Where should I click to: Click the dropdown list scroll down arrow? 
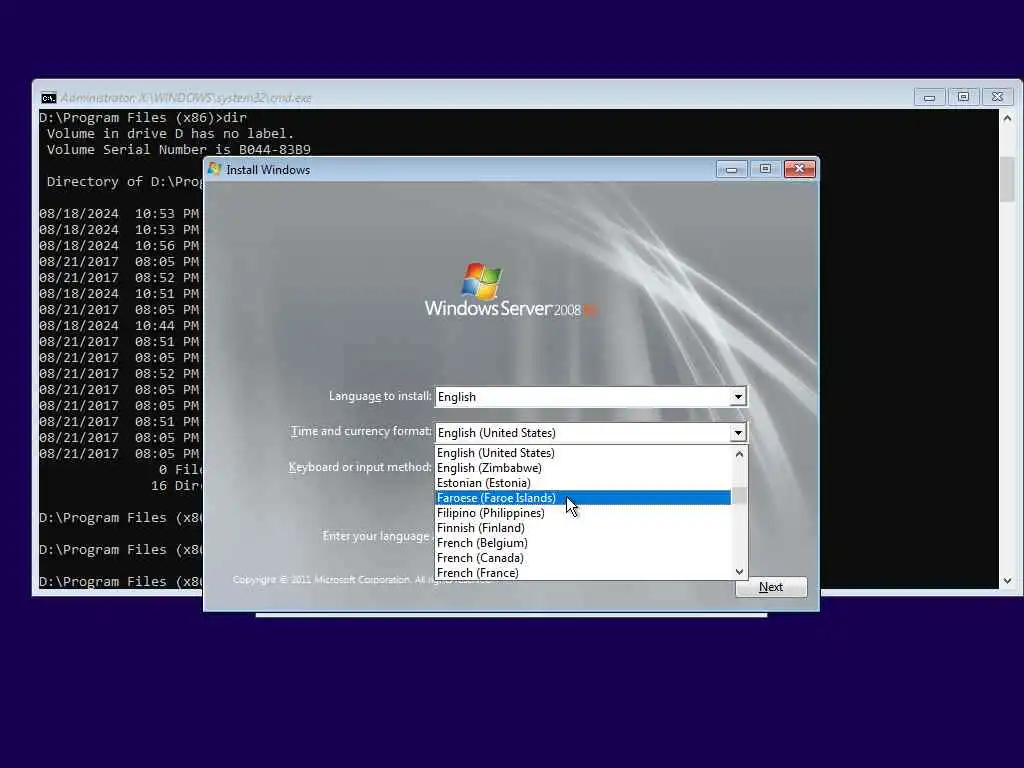pos(739,571)
